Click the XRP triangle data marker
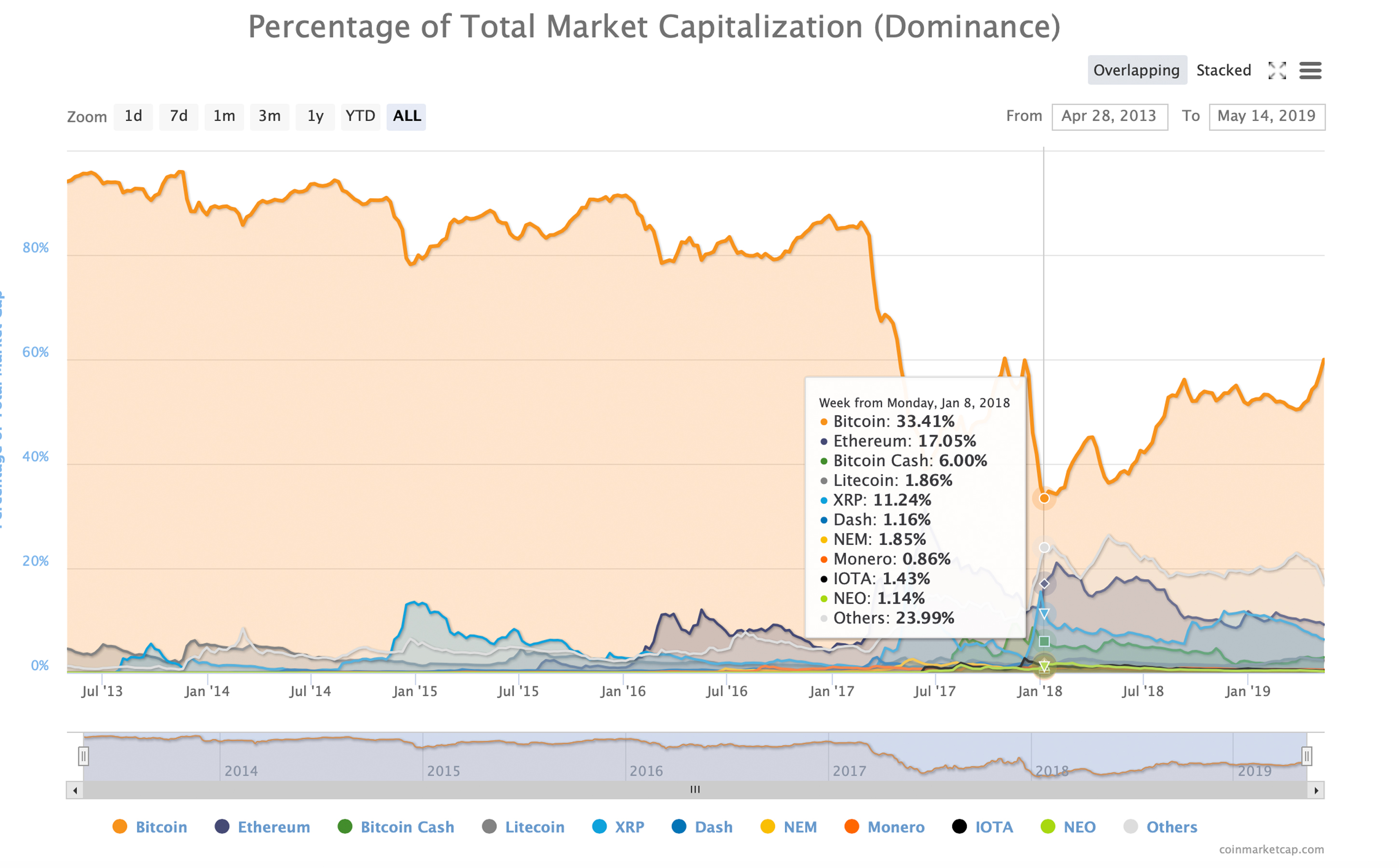 pyautogui.click(x=1044, y=614)
